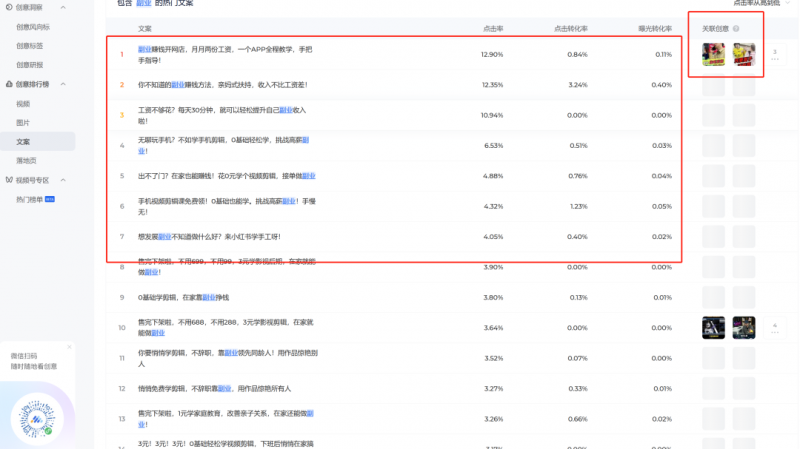
Task: Open the first thumbnail in row 10
Action: click(713, 327)
